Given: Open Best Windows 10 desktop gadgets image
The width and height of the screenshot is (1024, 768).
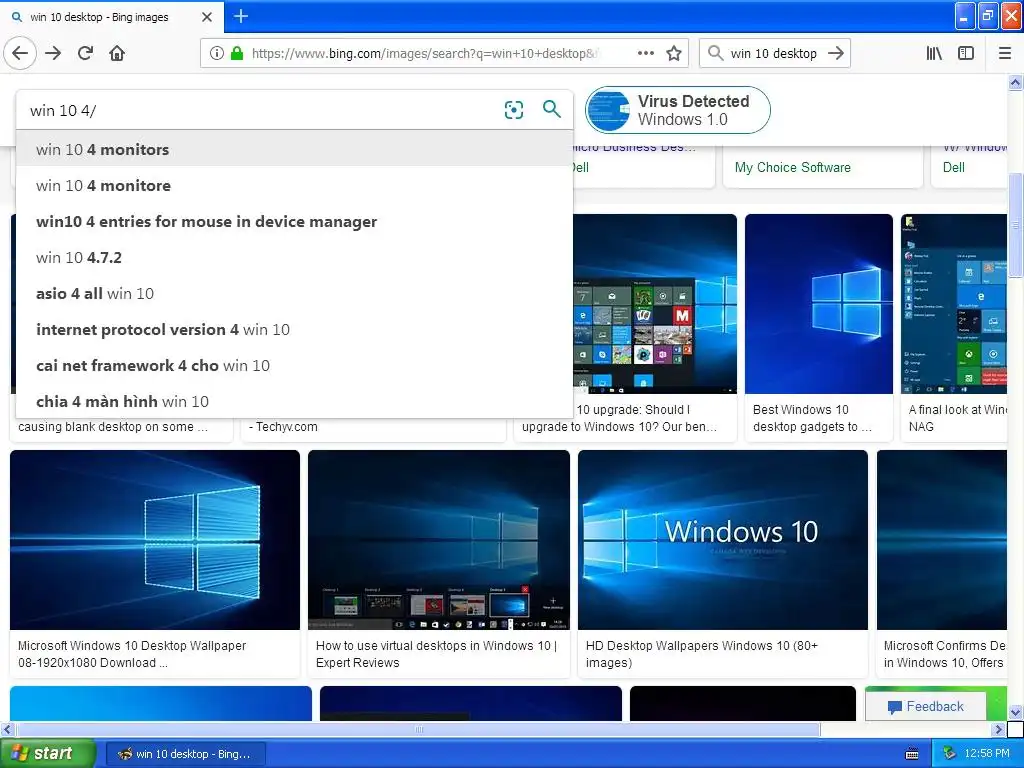Looking at the screenshot, I should coord(818,304).
